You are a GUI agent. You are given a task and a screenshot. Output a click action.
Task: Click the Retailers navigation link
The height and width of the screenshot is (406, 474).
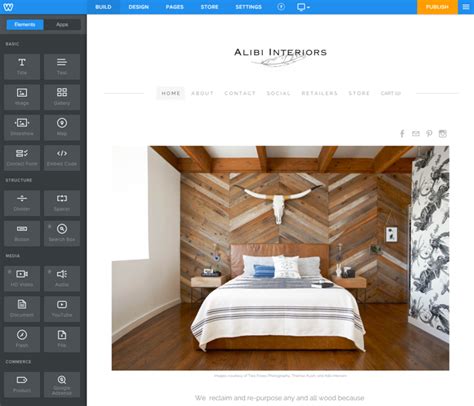[320, 93]
